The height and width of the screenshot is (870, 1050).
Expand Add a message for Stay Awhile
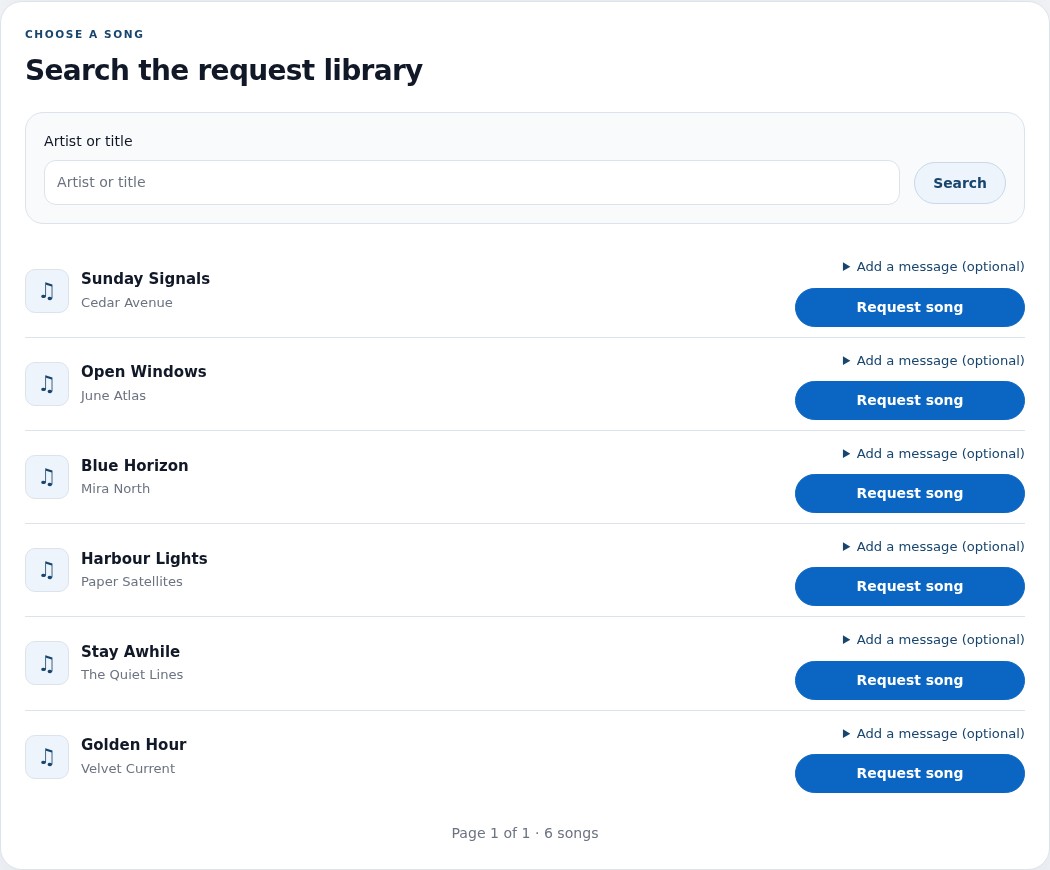pyautogui.click(x=933, y=640)
